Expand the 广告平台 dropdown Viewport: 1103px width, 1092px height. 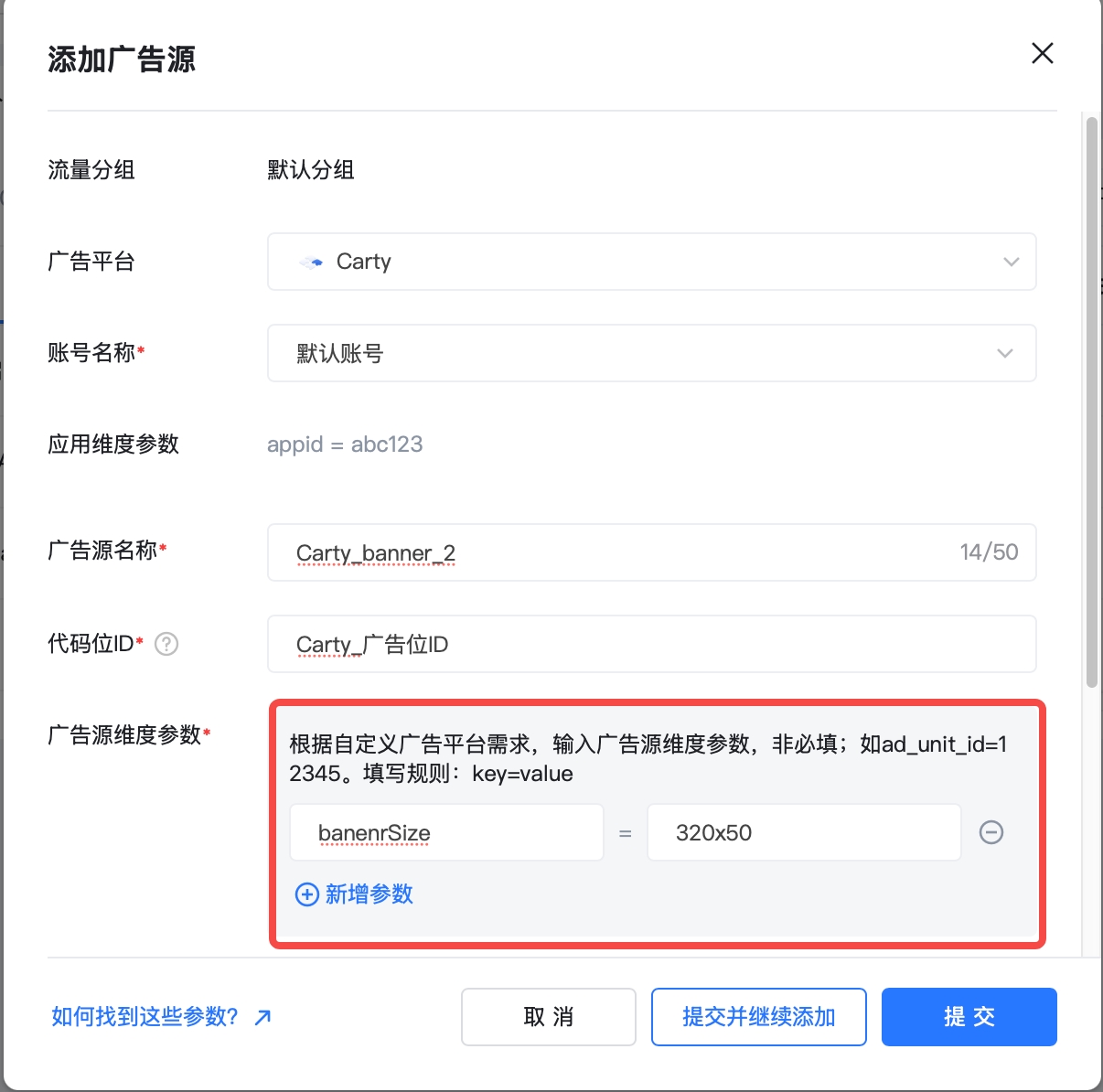[x=1012, y=262]
